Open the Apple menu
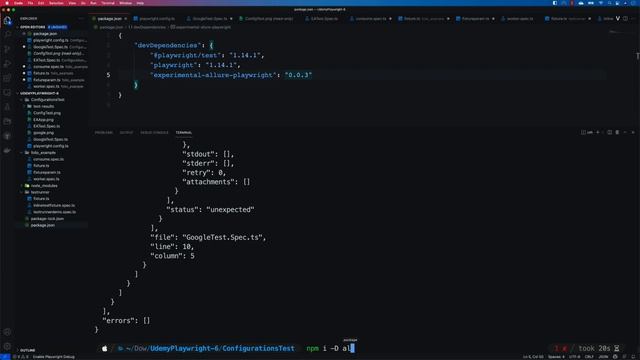The image size is (640, 360). 7,3
